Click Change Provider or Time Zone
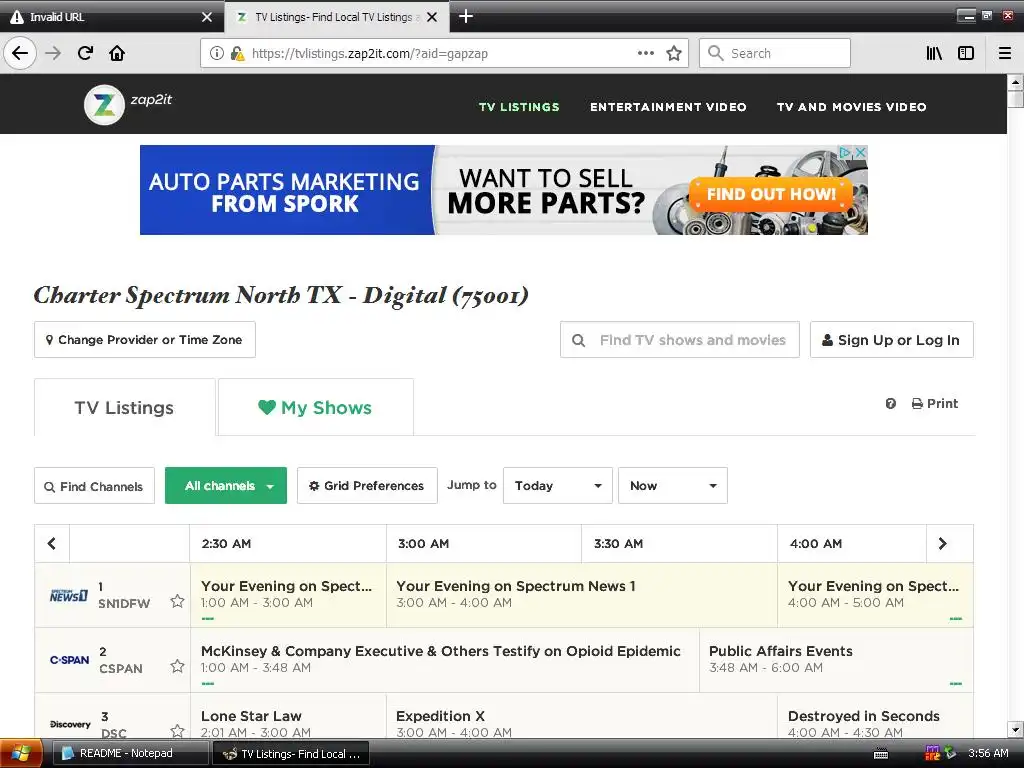 (145, 340)
